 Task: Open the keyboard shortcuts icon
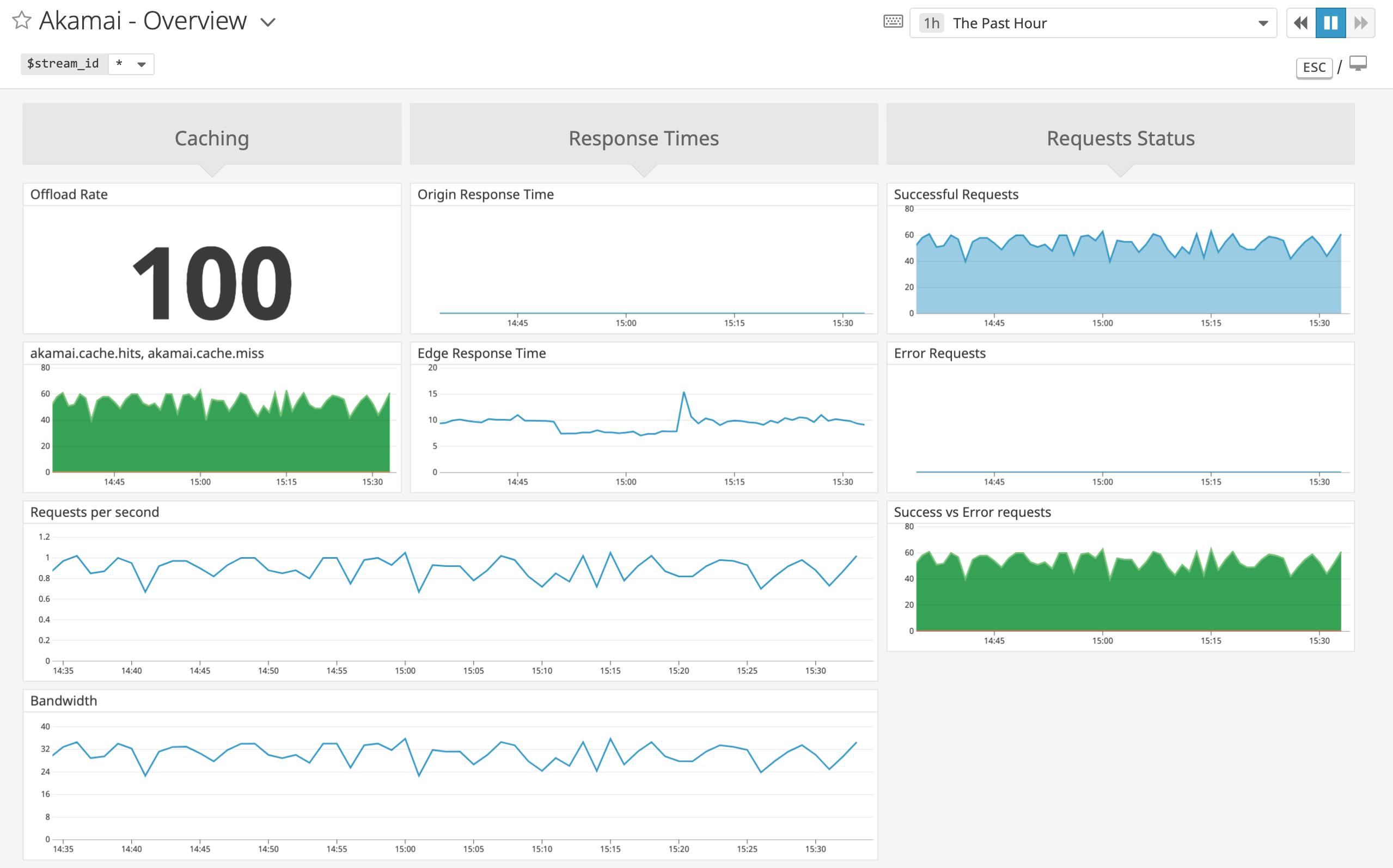tap(893, 22)
